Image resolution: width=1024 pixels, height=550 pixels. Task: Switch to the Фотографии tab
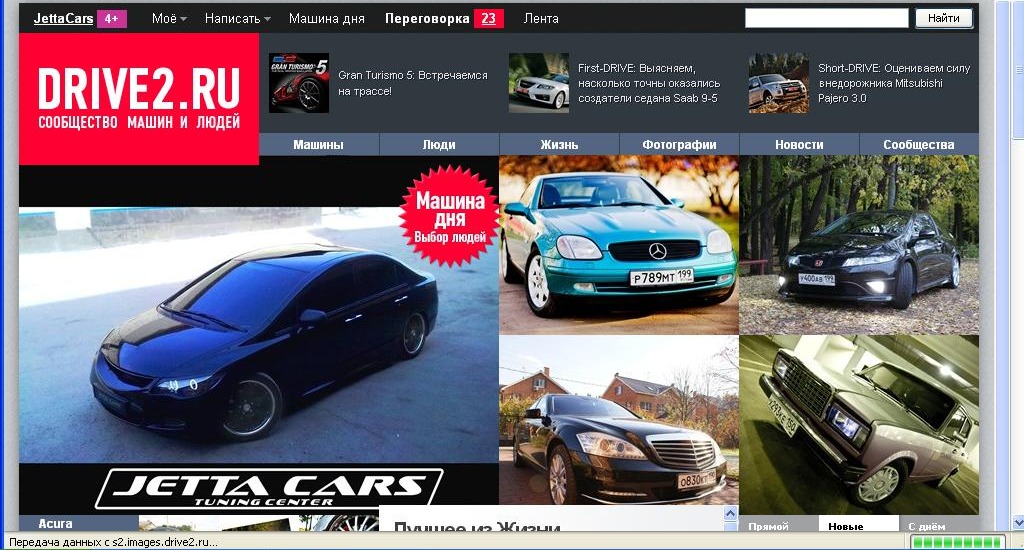[679, 144]
